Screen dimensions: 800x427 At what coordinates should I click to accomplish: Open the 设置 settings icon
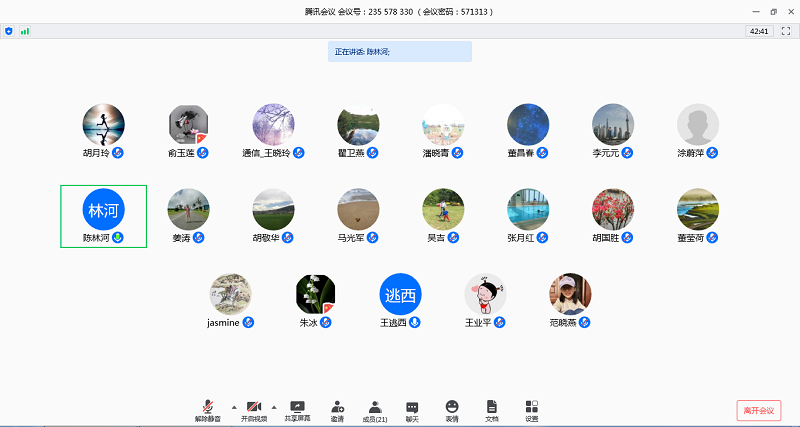(x=531, y=409)
